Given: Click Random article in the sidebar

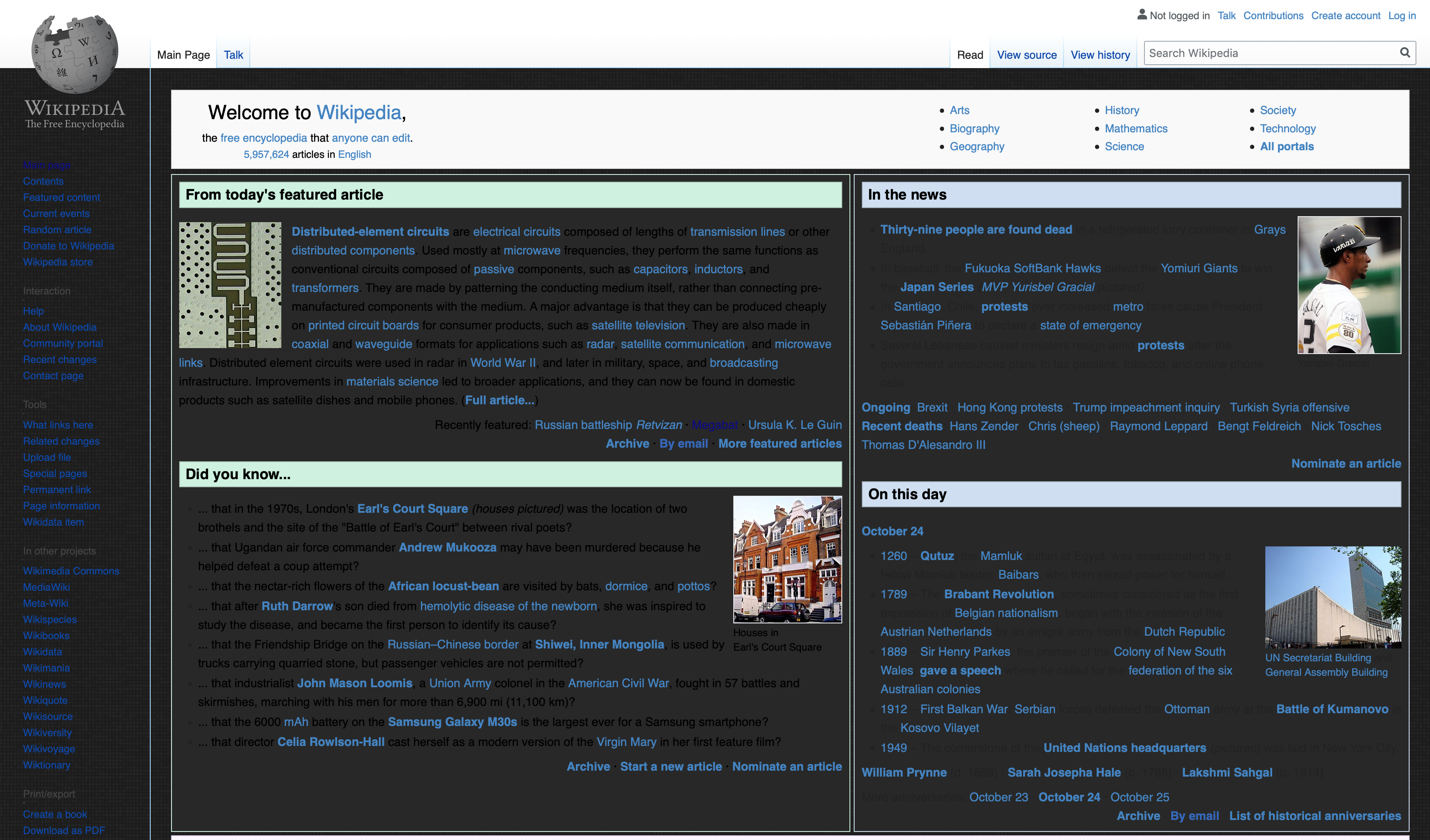Looking at the screenshot, I should 57,229.
